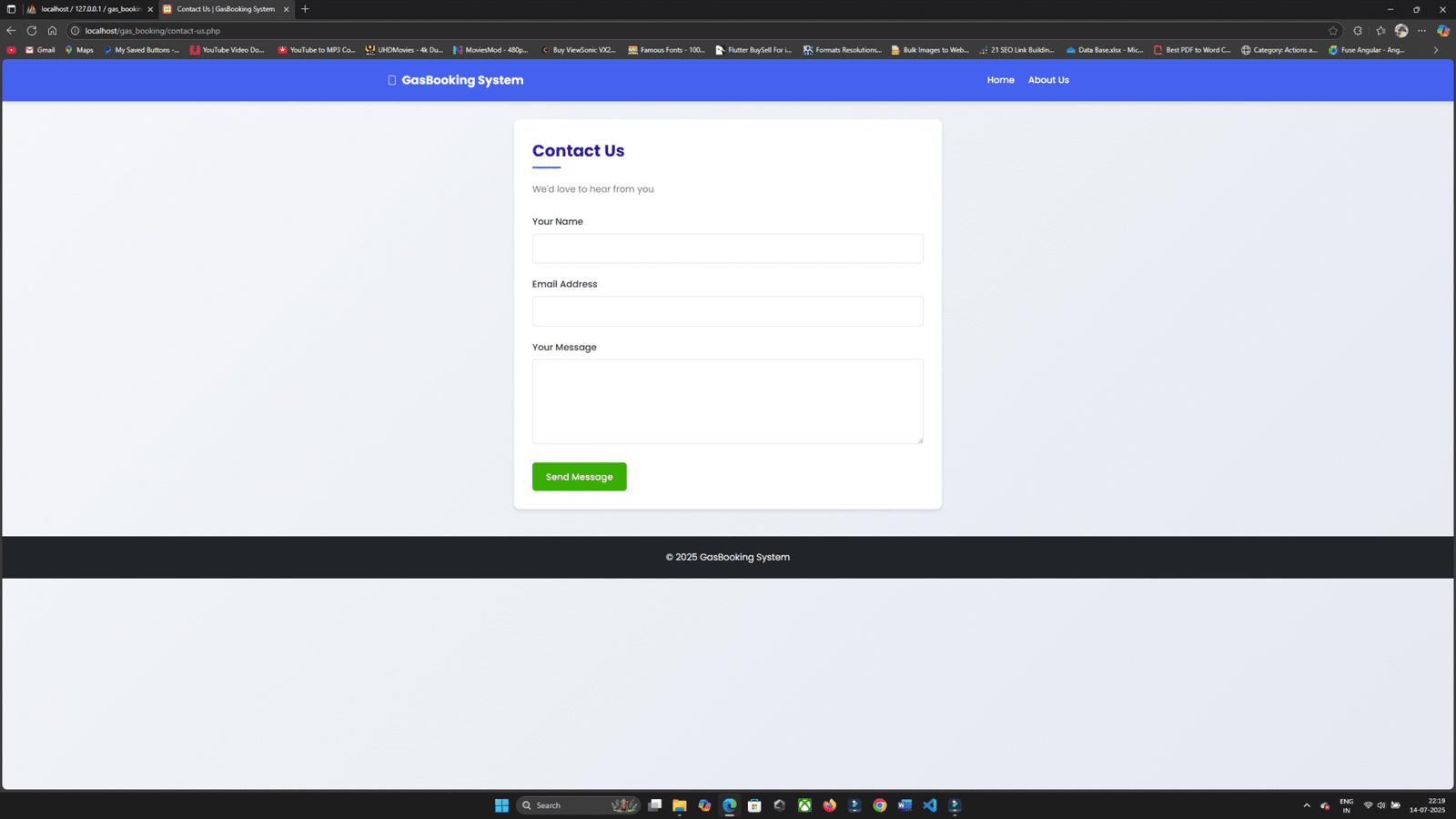The height and width of the screenshot is (819, 1456).
Task: Show hidden icons in the system tray
Action: click(1307, 805)
